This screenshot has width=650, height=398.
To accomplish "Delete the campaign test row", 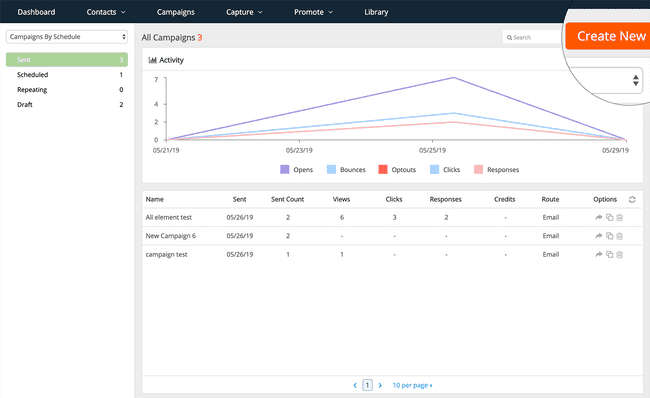I will 619,255.
